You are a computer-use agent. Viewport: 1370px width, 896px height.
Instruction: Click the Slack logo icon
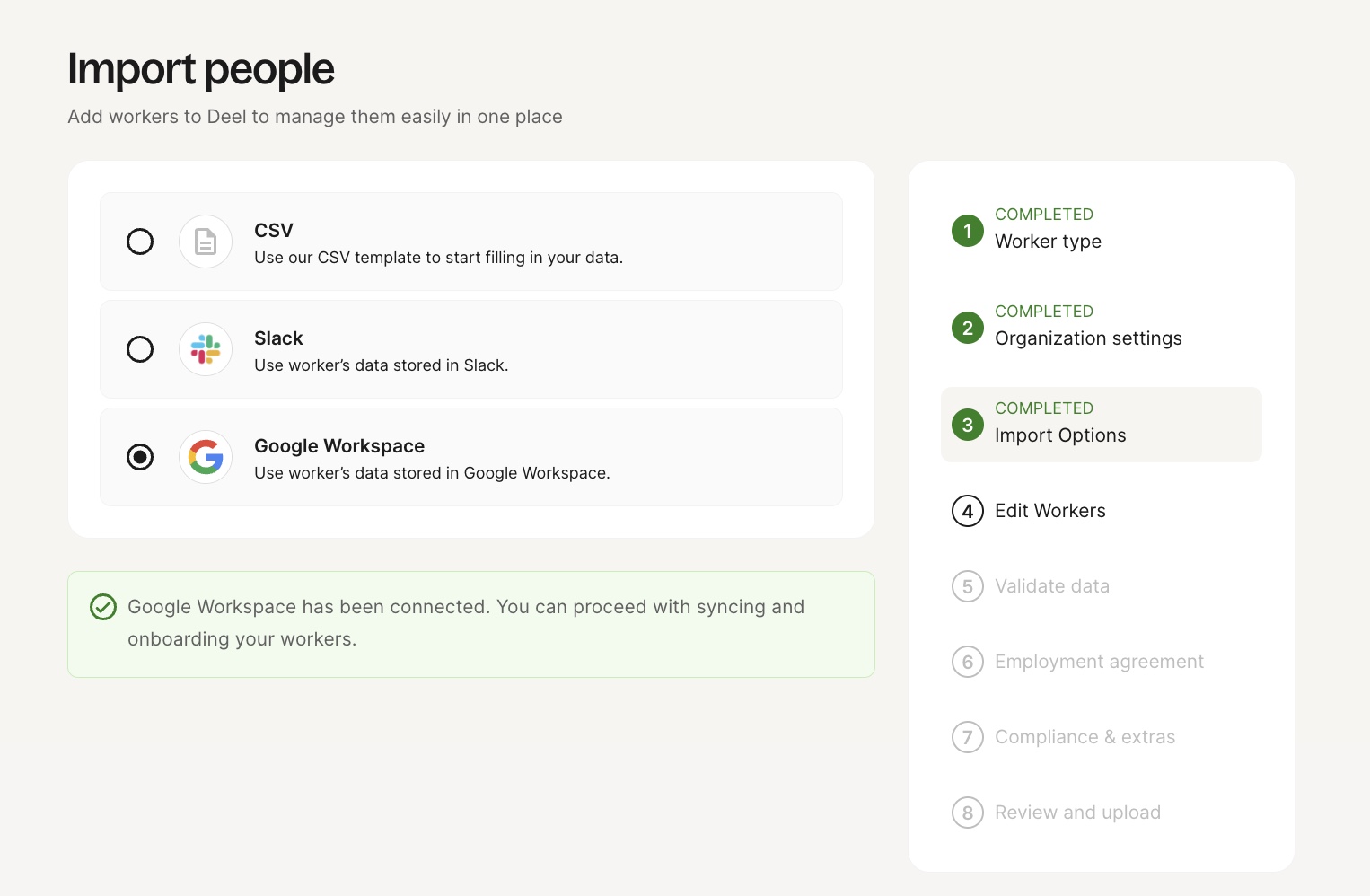point(206,349)
